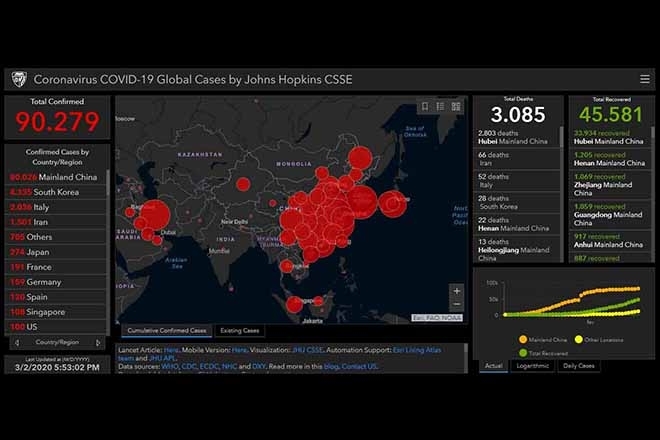The width and height of the screenshot is (660, 440).
Task: Go to next Country/Region list with right arrow
Action: tap(100, 342)
